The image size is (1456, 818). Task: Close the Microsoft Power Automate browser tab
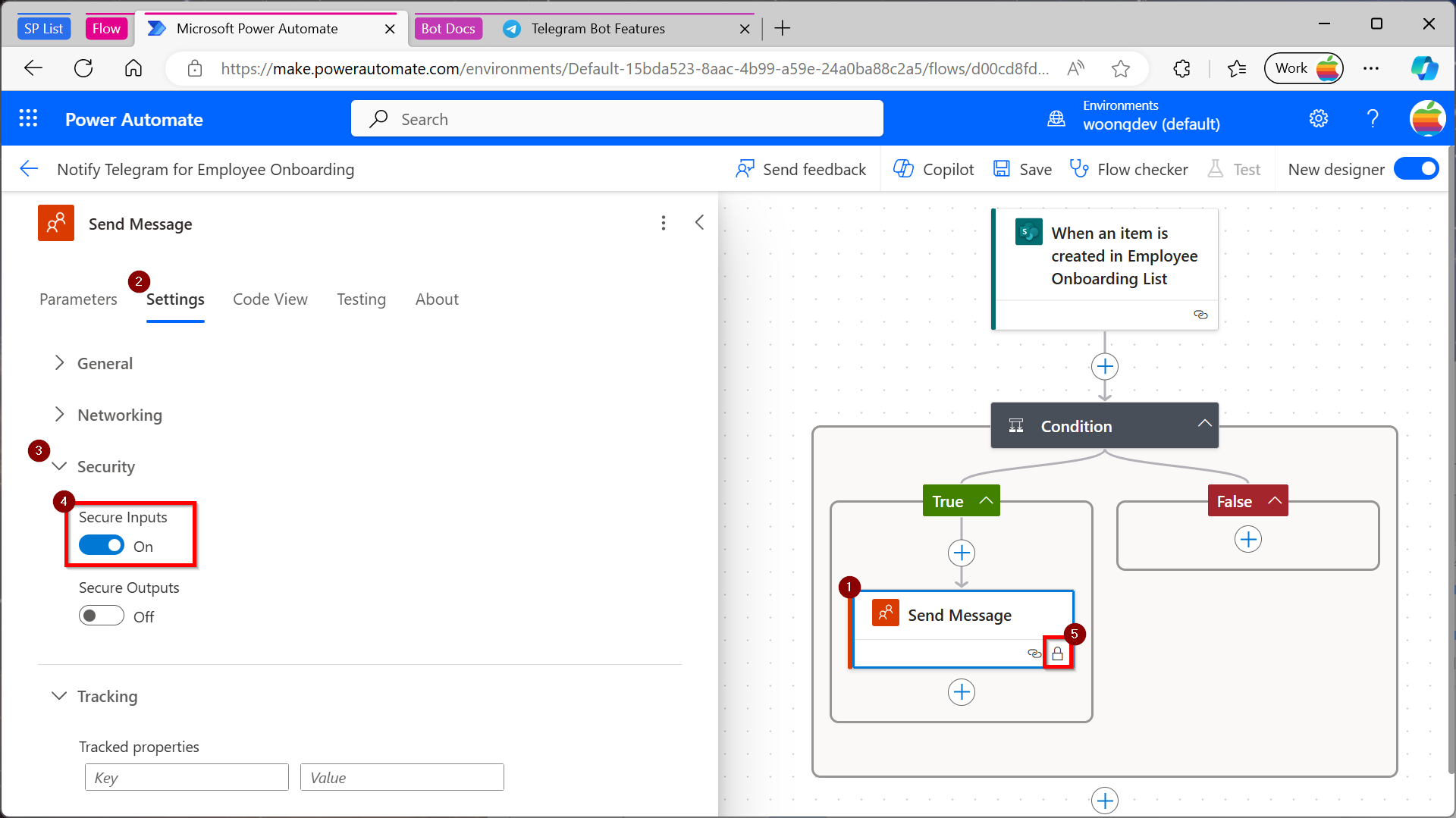[390, 29]
